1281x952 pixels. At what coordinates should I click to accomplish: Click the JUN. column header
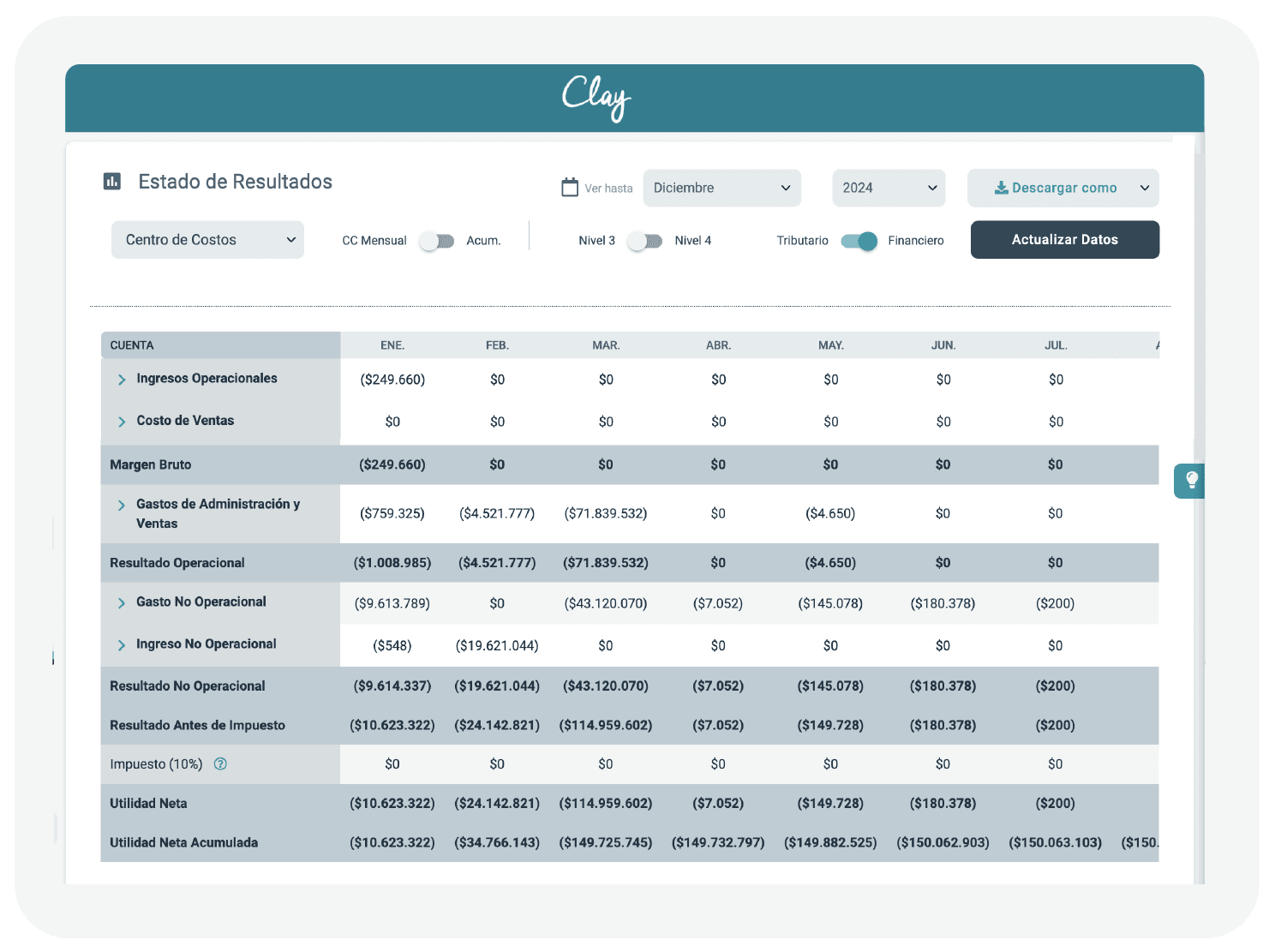(943, 345)
